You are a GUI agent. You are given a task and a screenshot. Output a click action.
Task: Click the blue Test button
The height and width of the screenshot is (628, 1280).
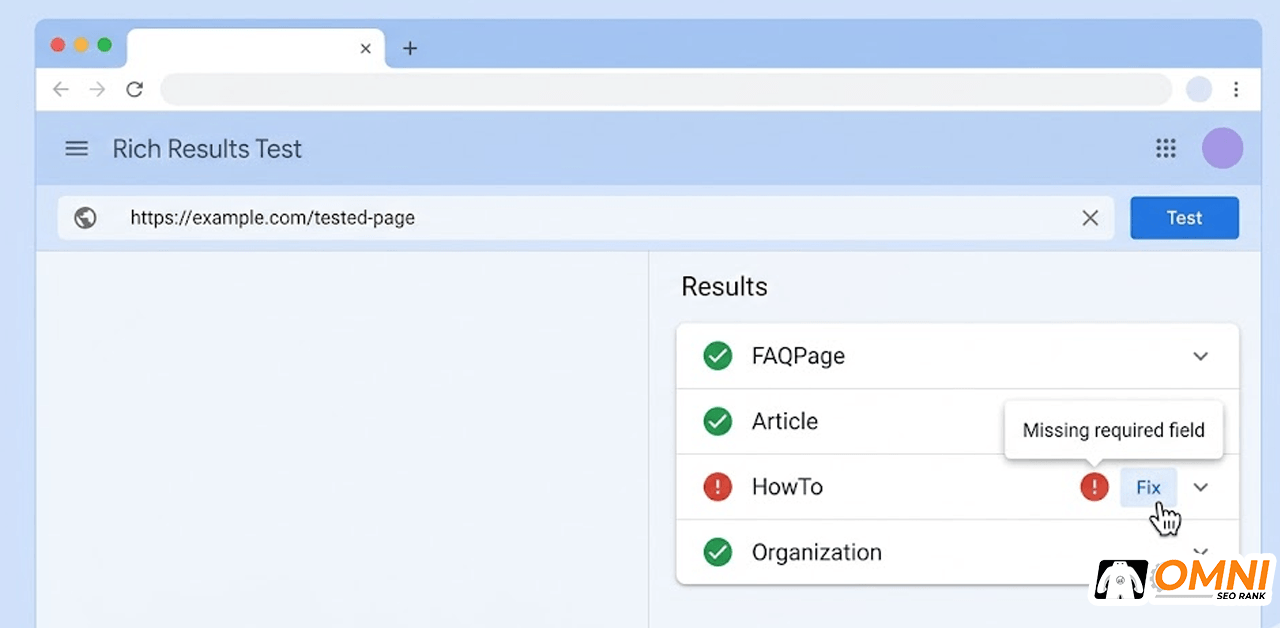click(1184, 218)
